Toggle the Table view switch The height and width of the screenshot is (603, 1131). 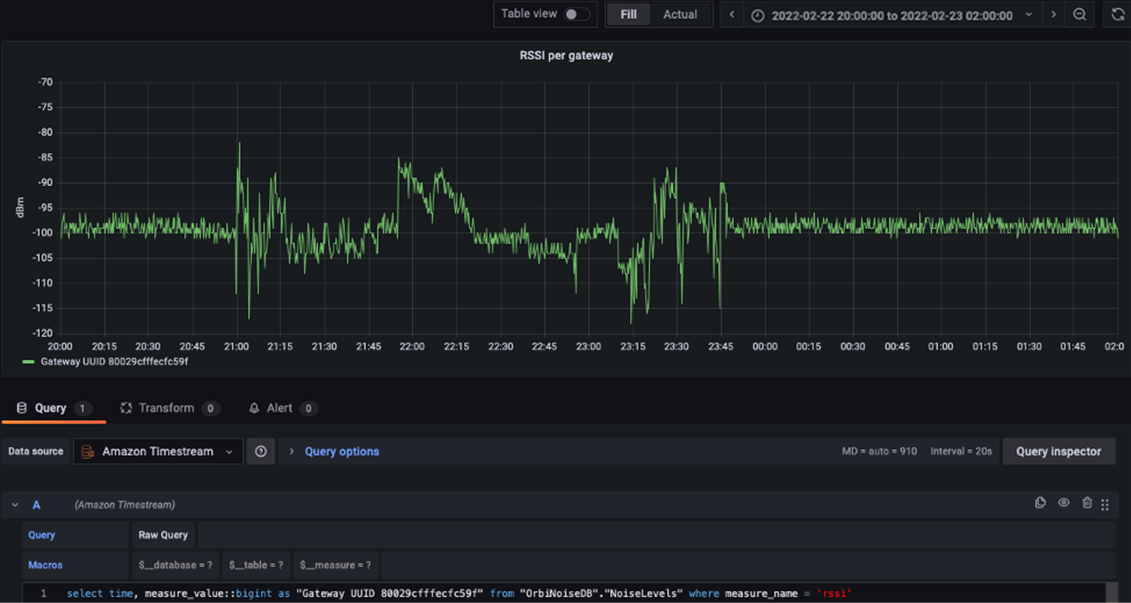click(576, 14)
